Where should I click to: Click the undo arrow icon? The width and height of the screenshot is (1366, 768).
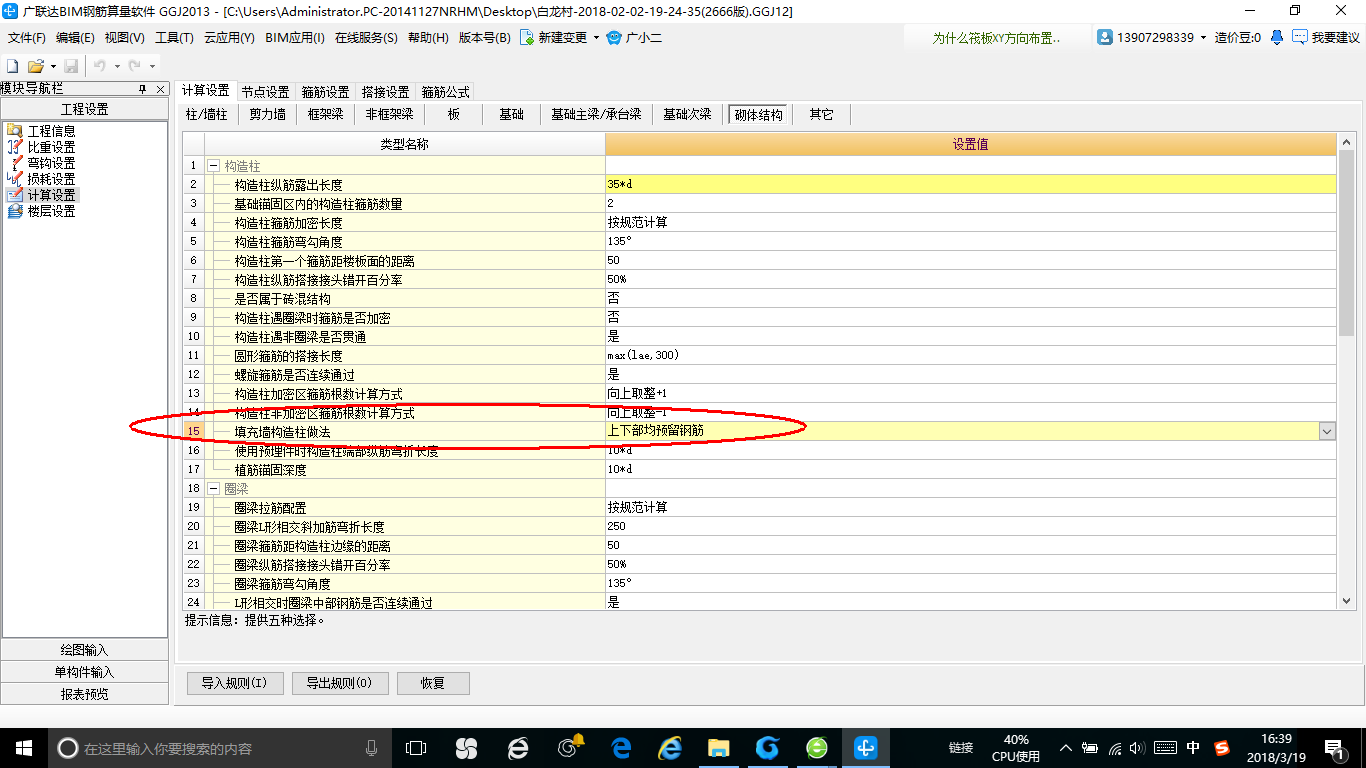(x=100, y=66)
